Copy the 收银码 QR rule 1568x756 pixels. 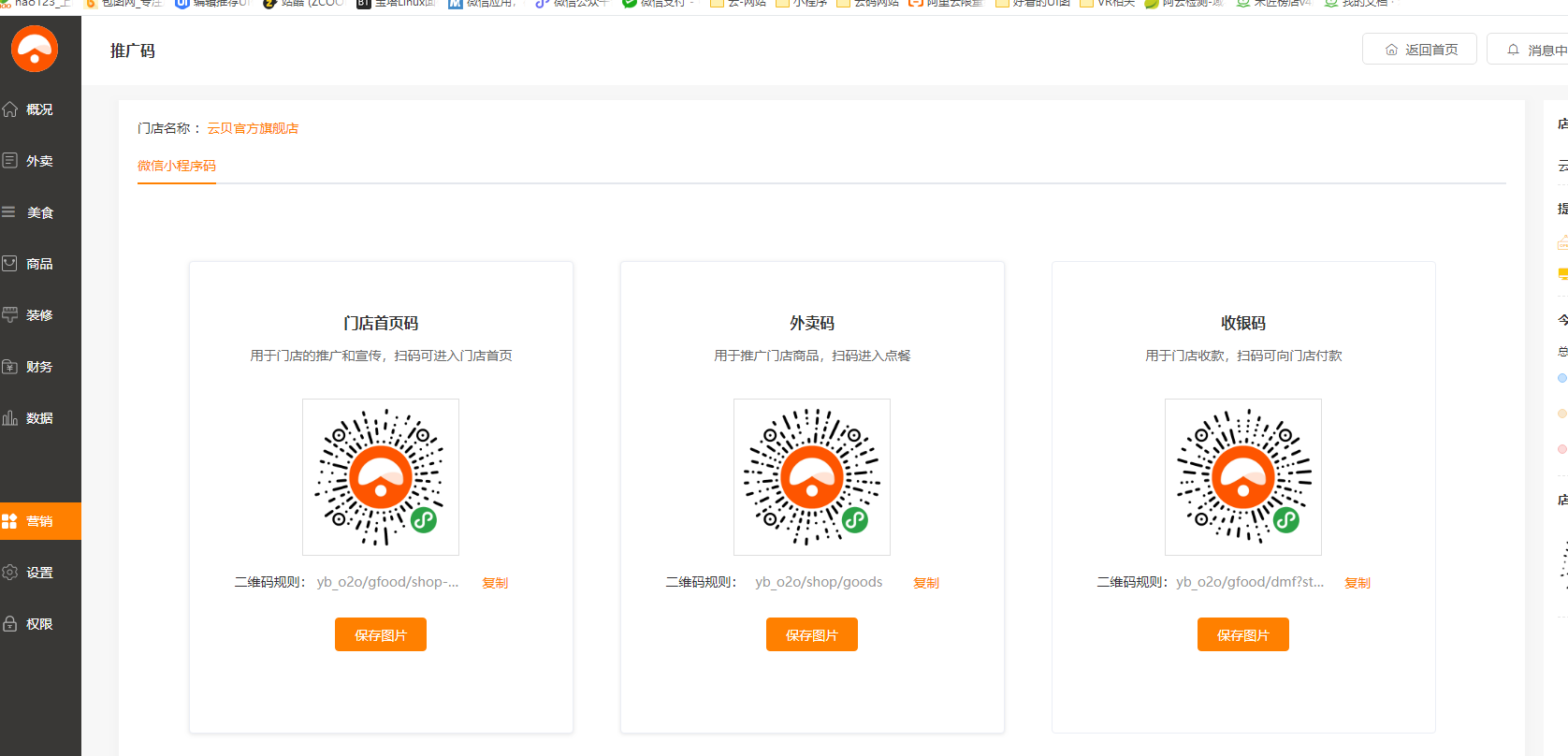coord(1357,583)
